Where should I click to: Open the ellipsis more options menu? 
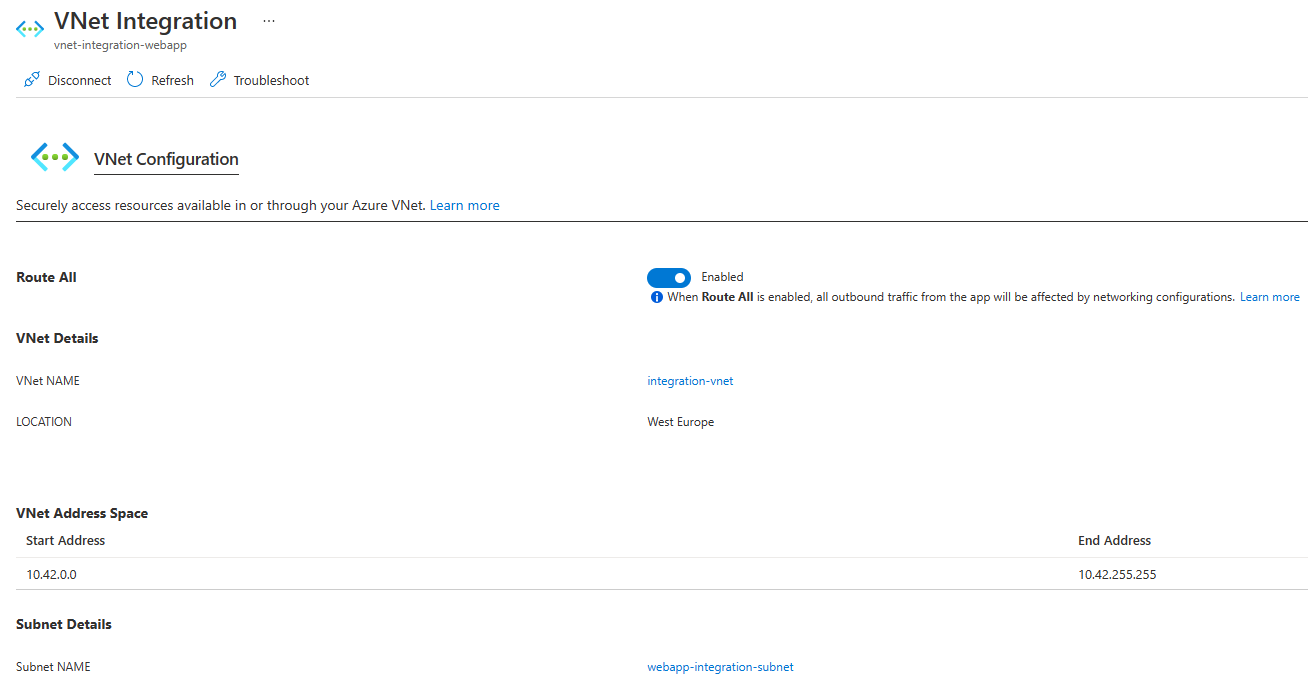(x=268, y=20)
